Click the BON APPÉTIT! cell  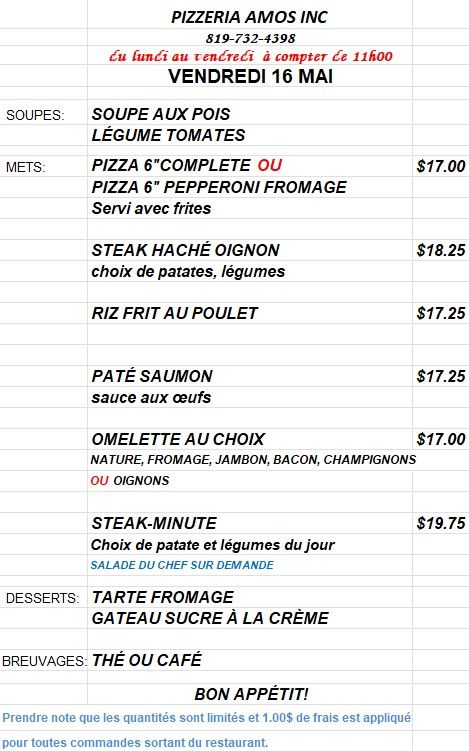(251, 694)
